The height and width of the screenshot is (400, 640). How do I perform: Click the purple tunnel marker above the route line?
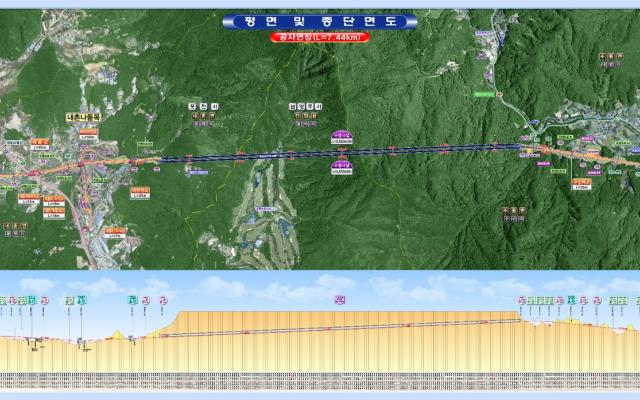point(342,141)
